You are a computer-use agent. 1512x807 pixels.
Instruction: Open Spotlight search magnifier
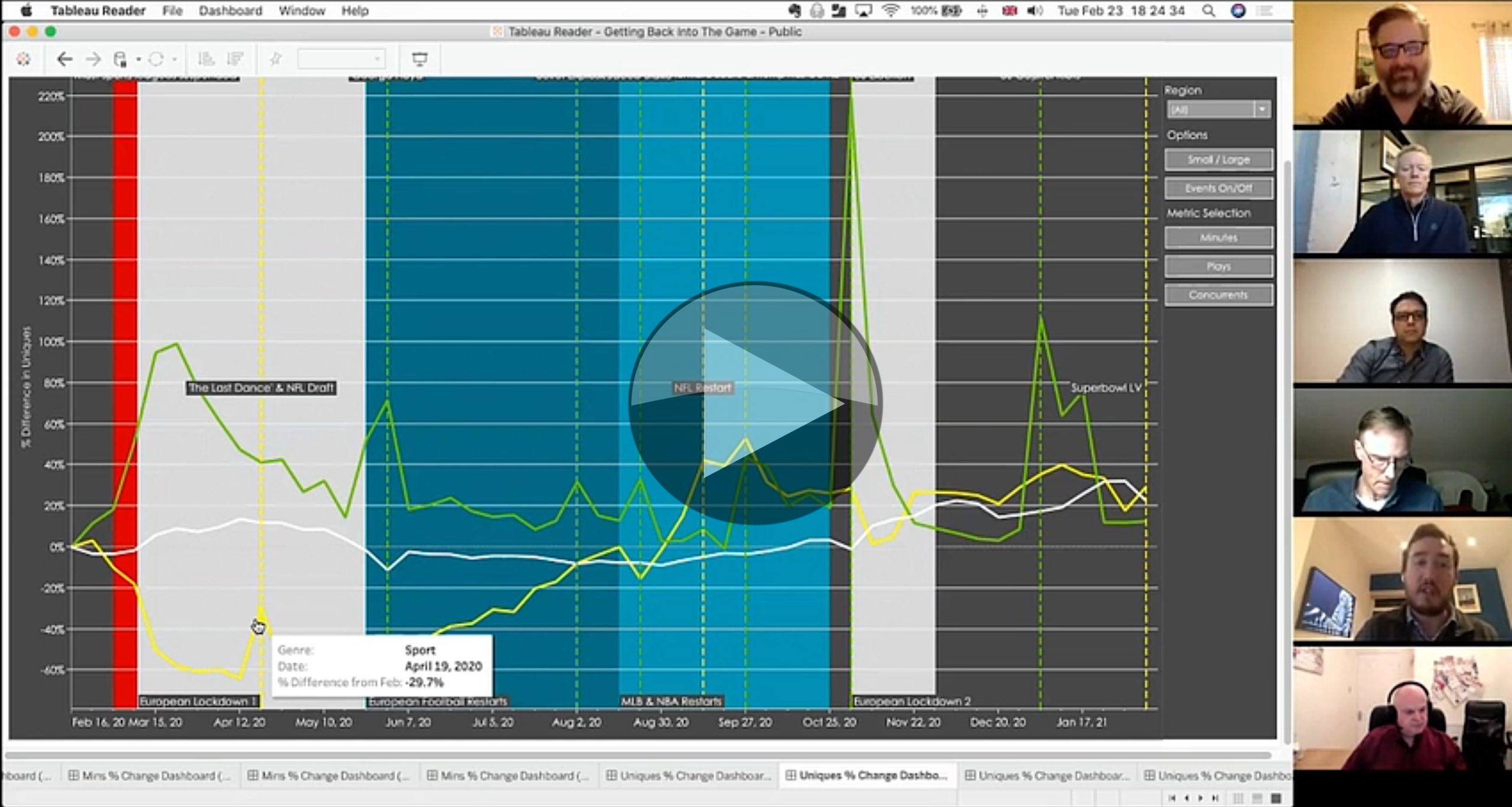pos(1208,11)
